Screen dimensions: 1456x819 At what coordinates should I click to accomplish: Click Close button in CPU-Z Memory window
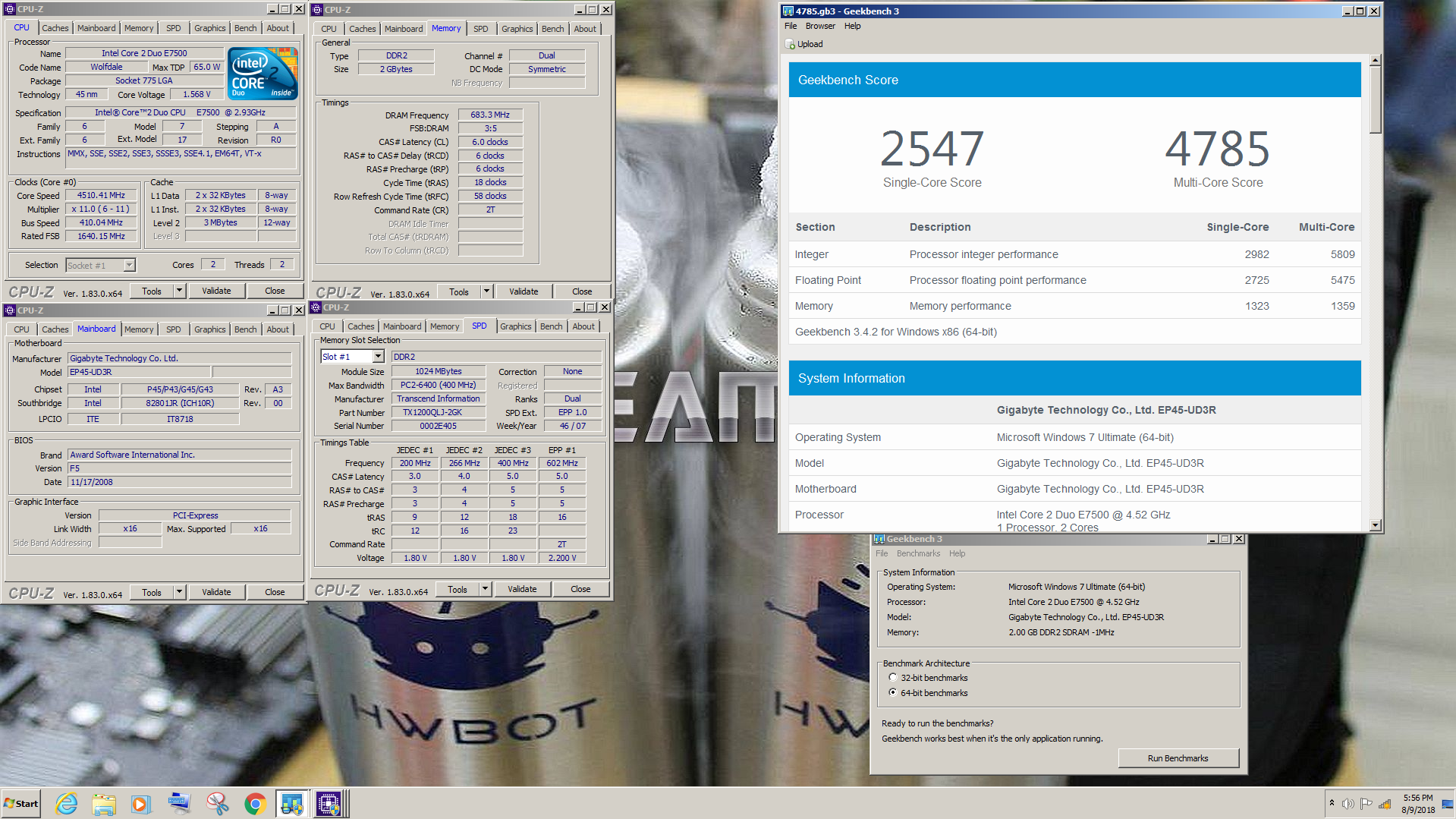(582, 291)
